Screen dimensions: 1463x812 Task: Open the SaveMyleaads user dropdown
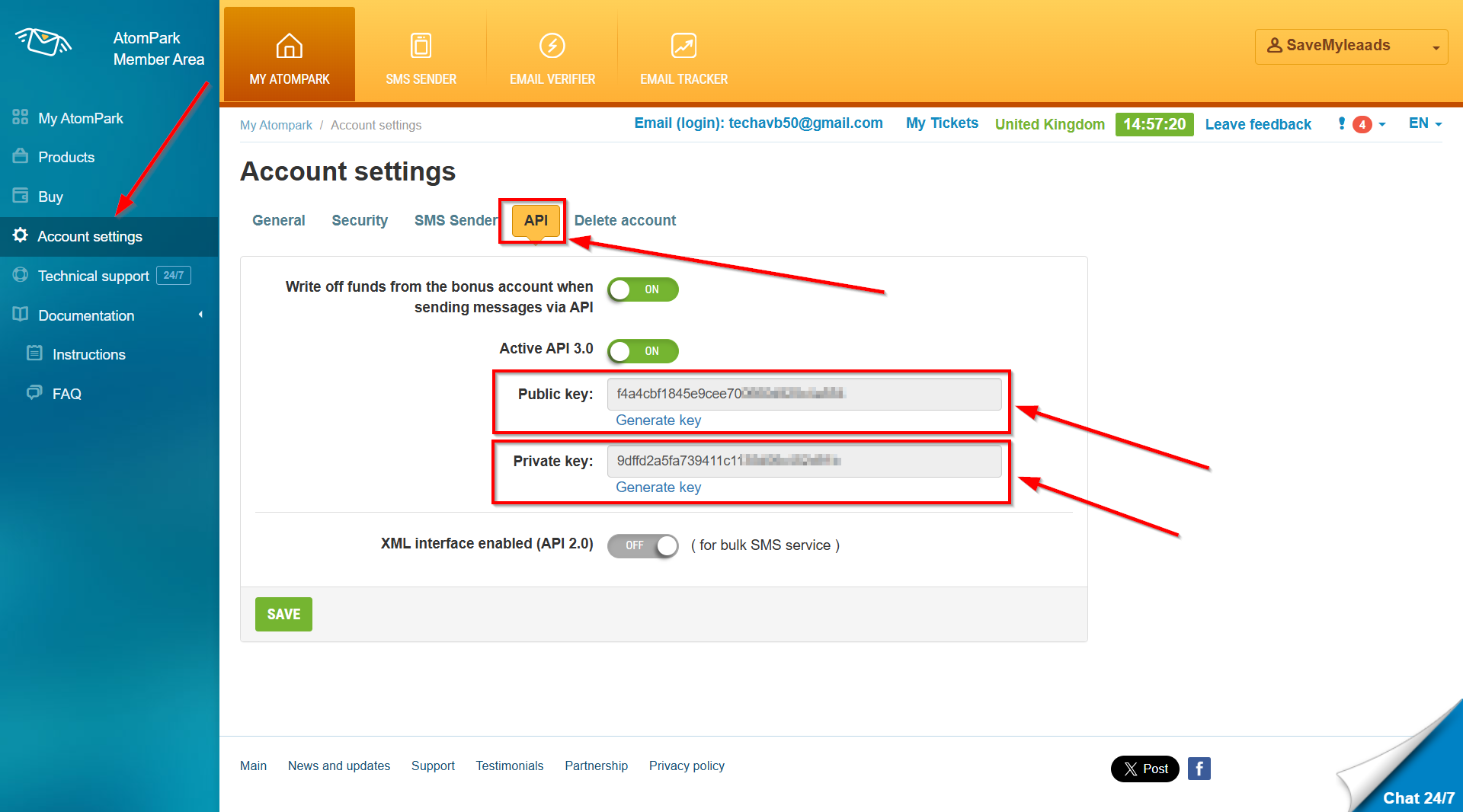pos(1351,46)
